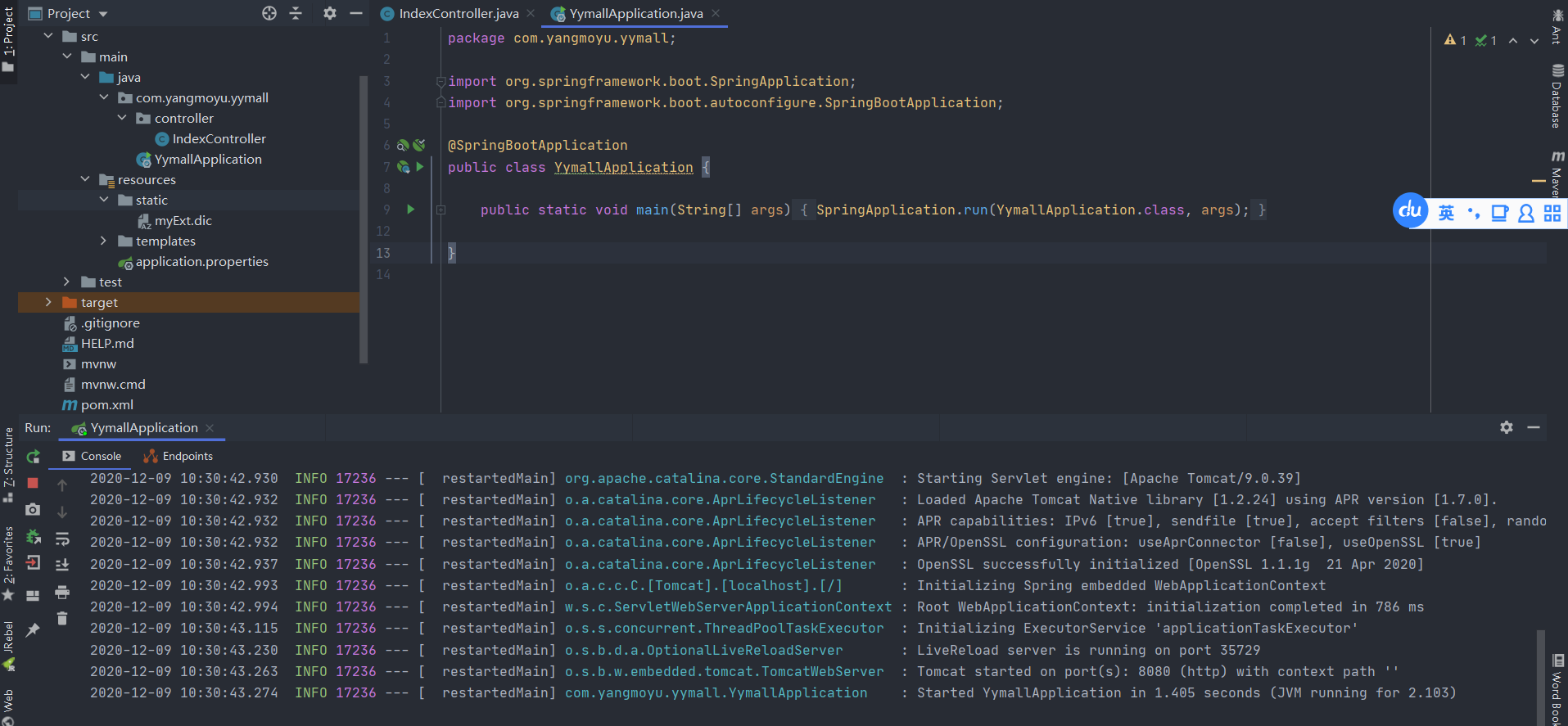Viewport: 1568px width, 726px height.
Task: Collapse the com.yangmoyu.yymall package
Action: pos(104,97)
